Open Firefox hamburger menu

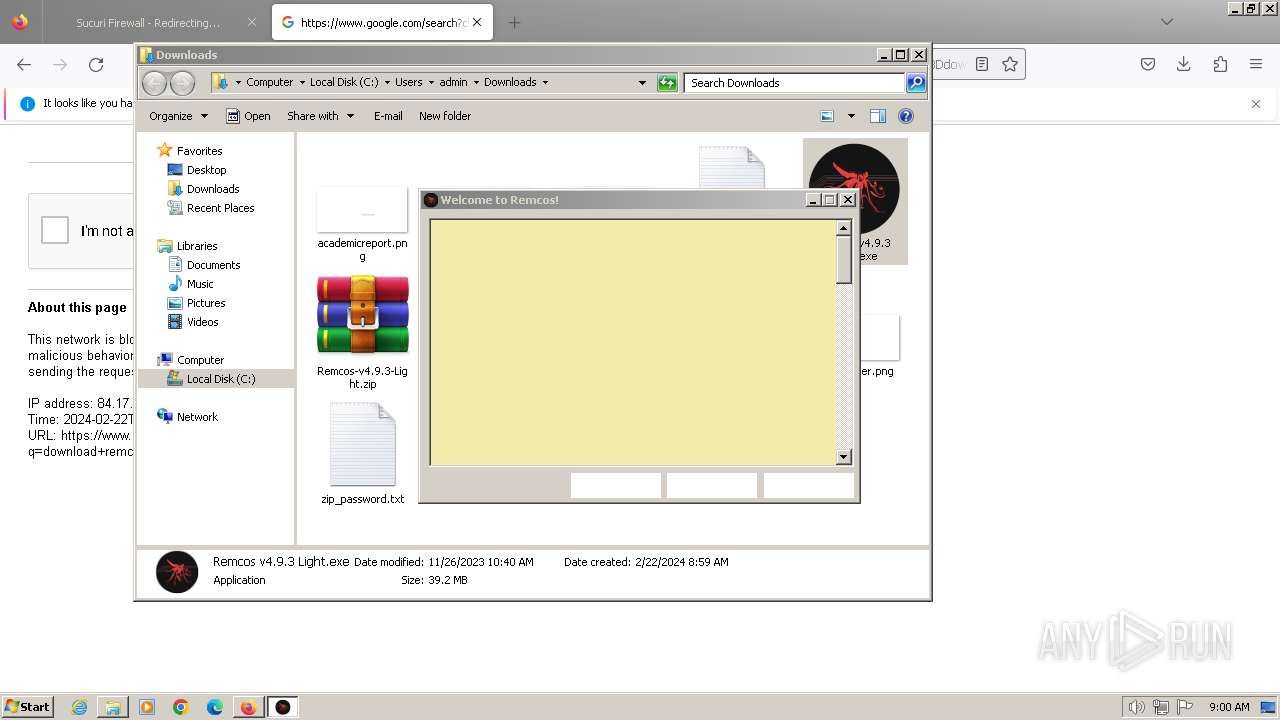(1256, 64)
